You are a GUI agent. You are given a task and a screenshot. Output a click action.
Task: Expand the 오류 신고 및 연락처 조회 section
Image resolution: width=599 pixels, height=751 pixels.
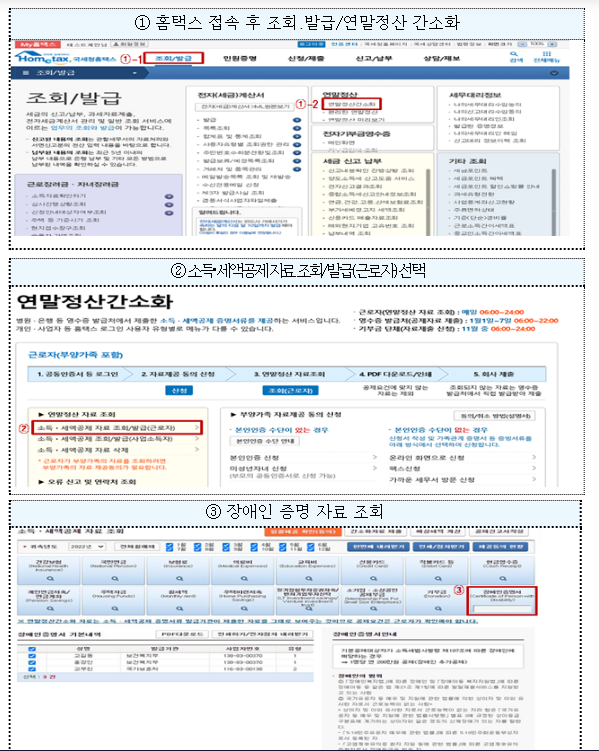(x=88, y=482)
